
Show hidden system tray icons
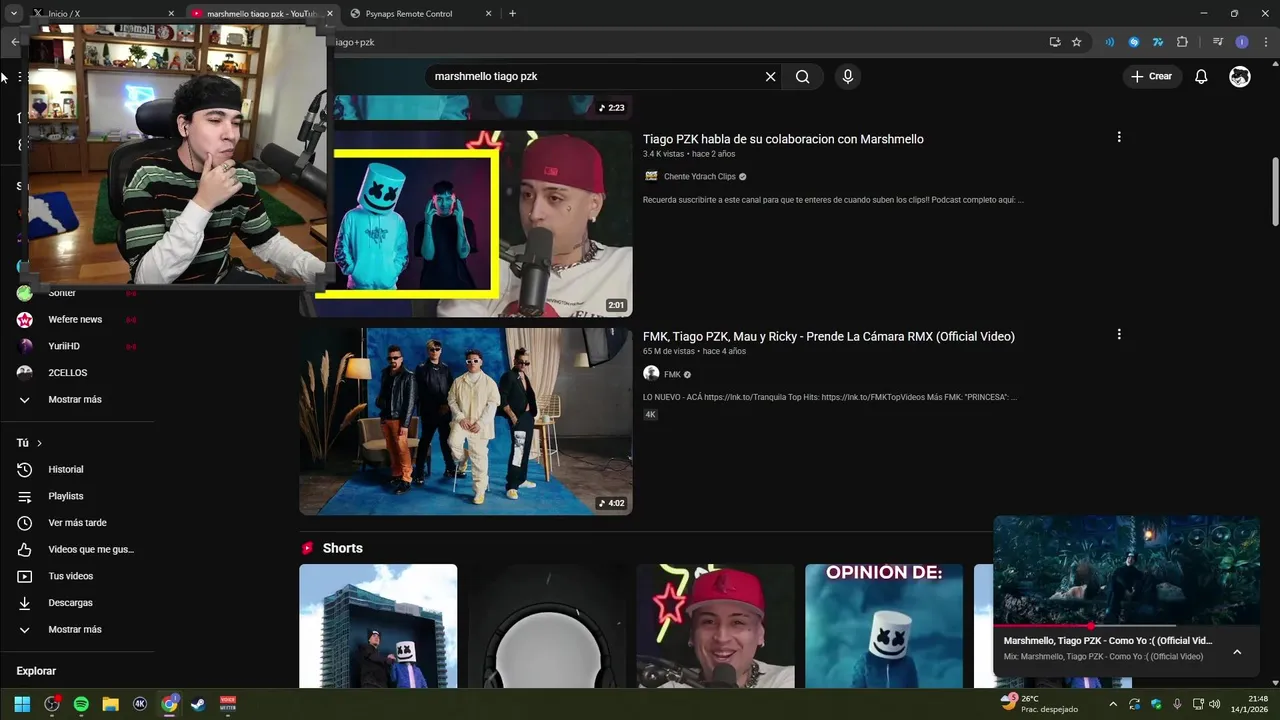coord(1112,704)
